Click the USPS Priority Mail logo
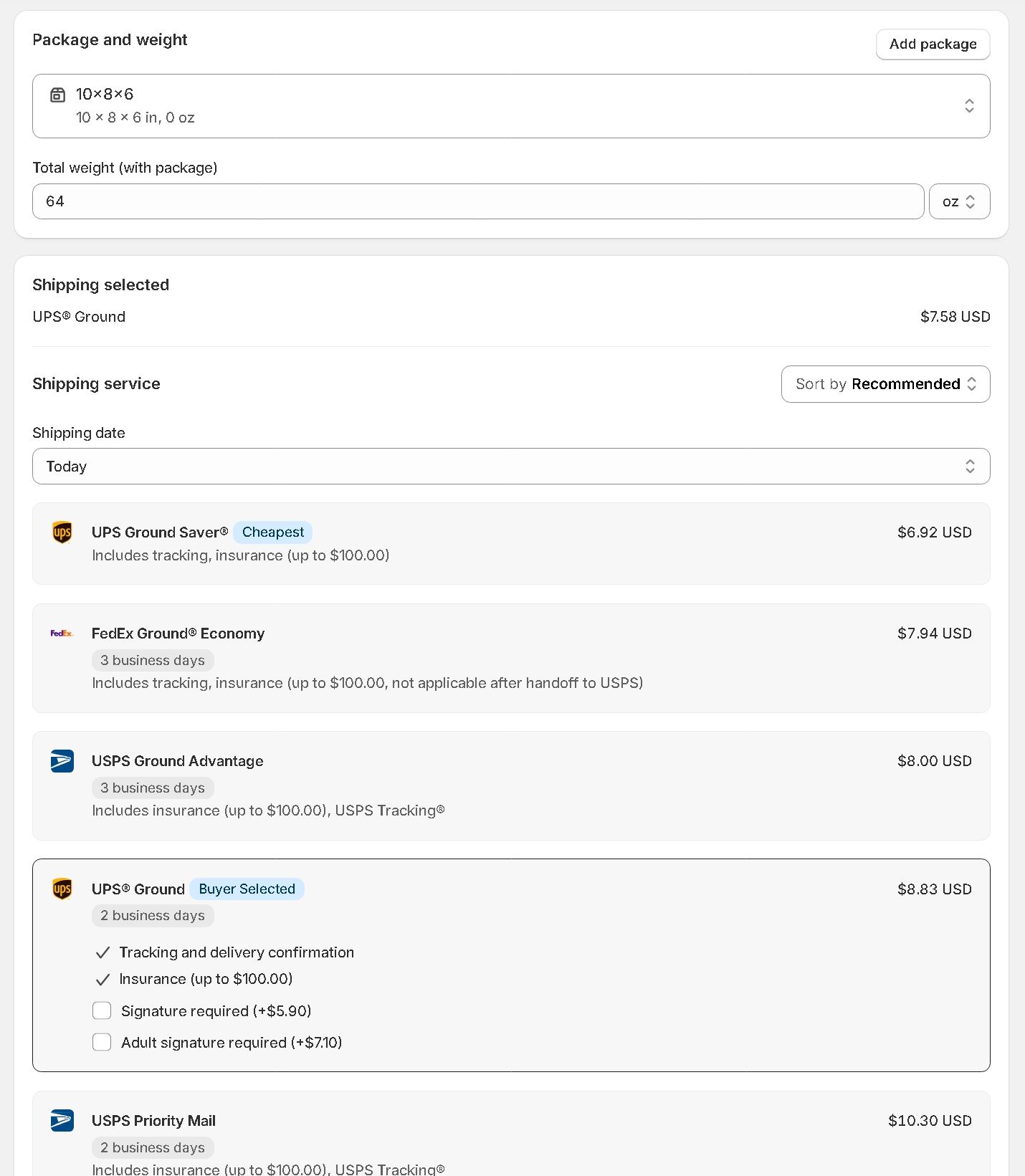Image resolution: width=1025 pixels, height=1176 pixels. 62,1121
